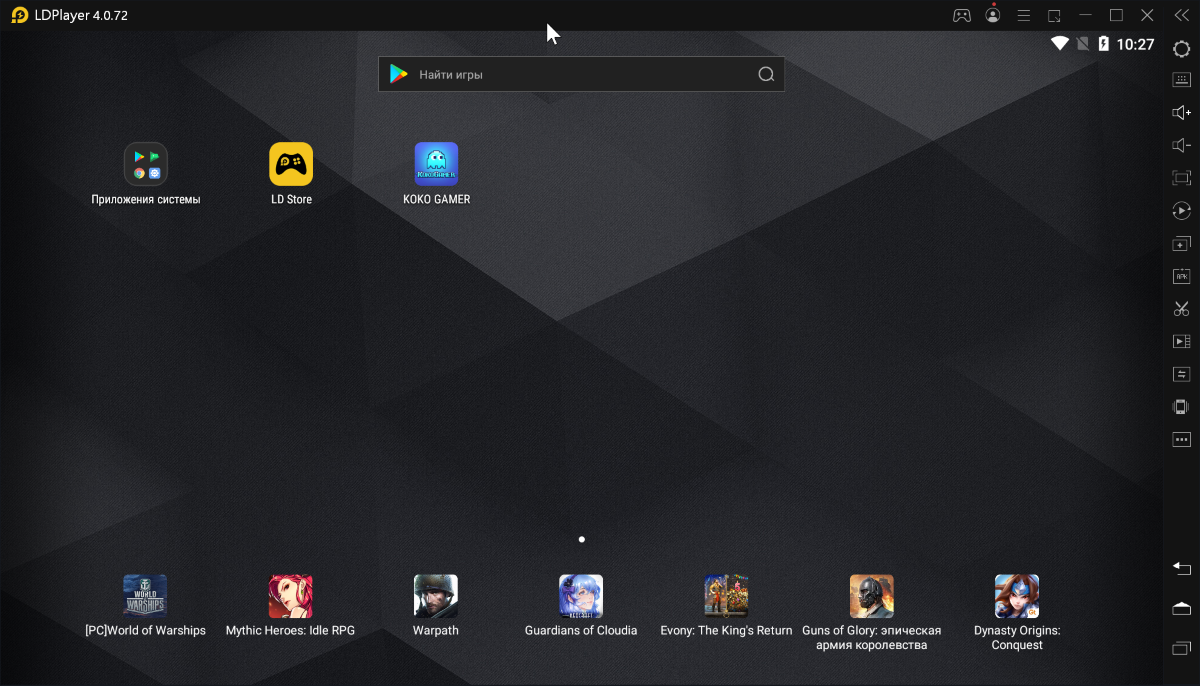Take a screenshot with scissors icon

pos(1181,309)
